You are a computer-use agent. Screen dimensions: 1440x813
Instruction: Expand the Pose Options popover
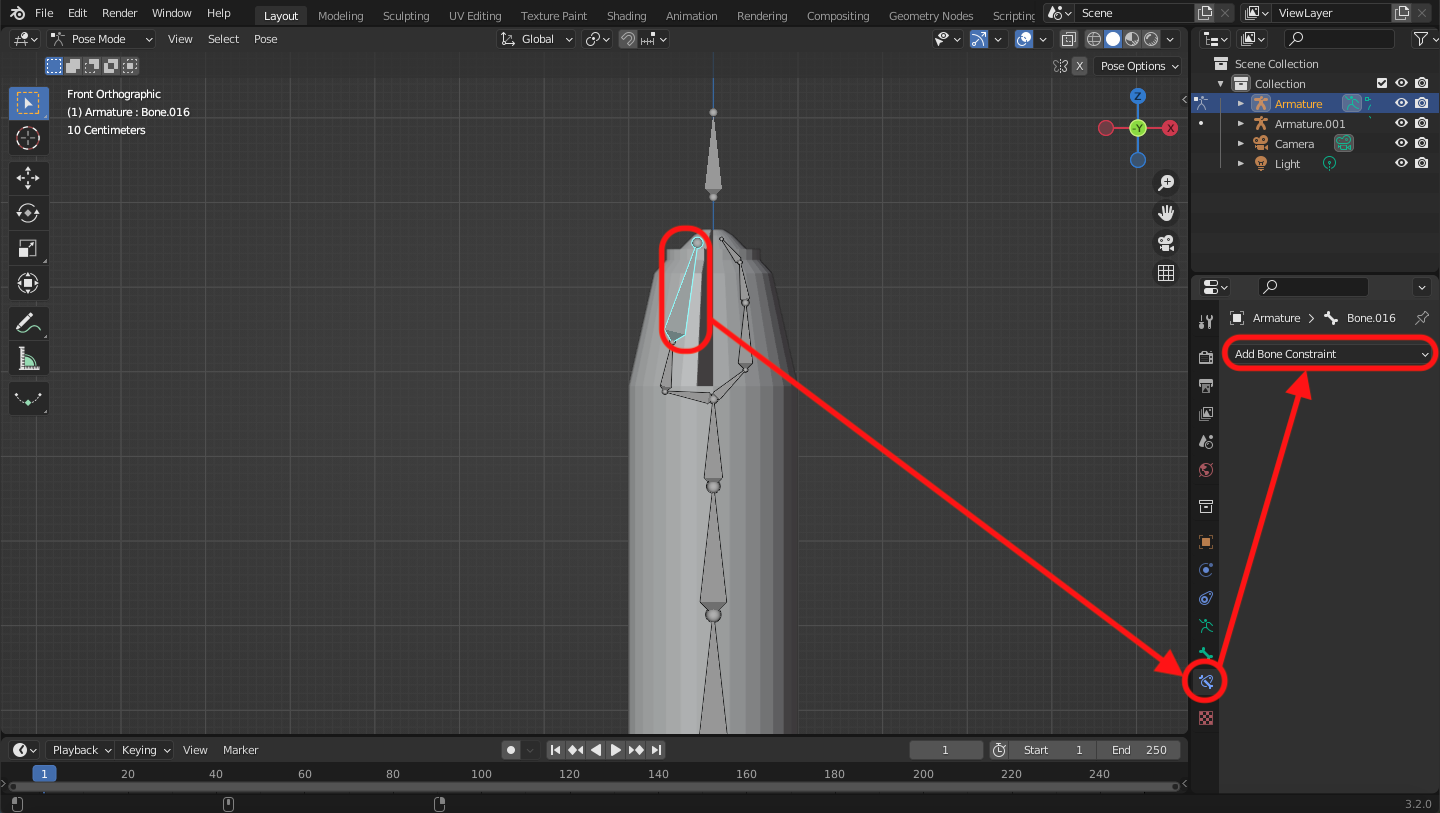[x=1137, y=66]
